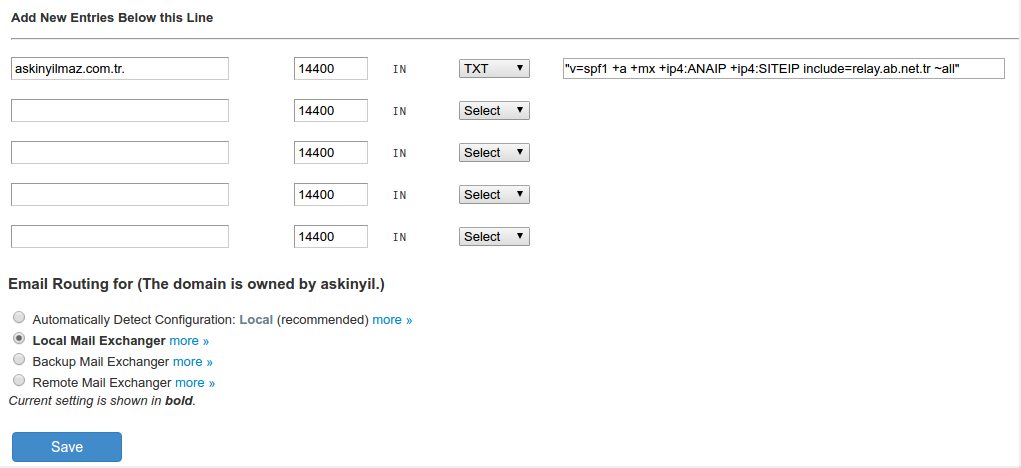Open fourth row record type Select dropdown
Viewport: 1021px width, 468px height.
point(494,195)
